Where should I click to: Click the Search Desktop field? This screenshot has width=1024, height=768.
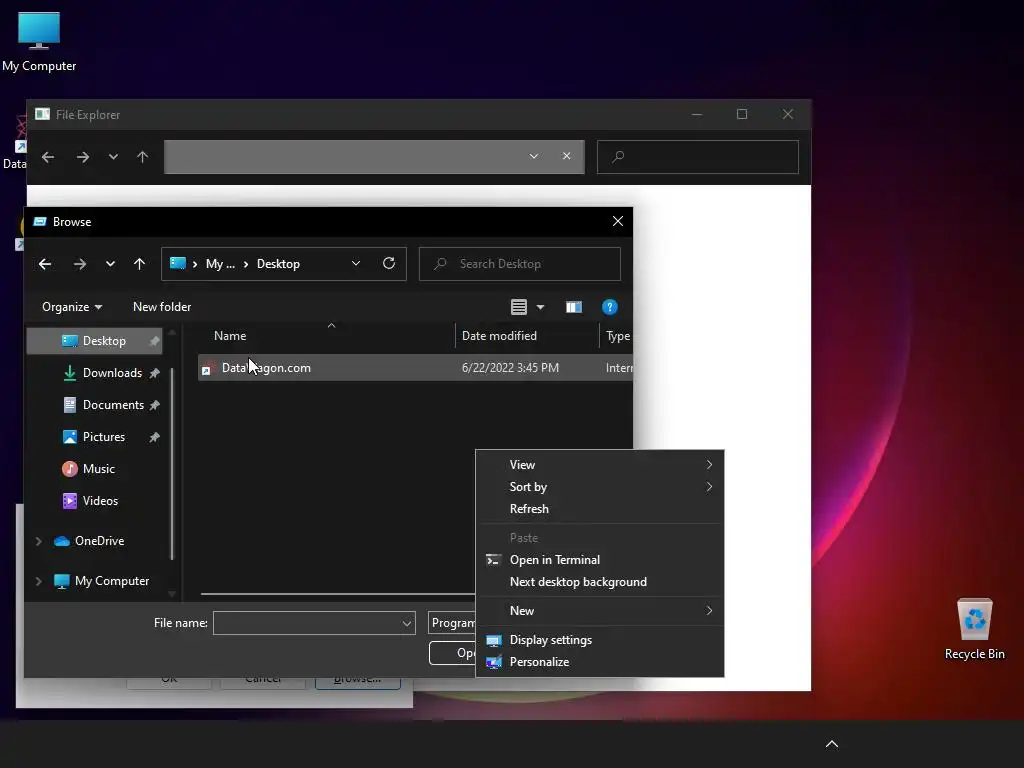(x=520, y=264)
